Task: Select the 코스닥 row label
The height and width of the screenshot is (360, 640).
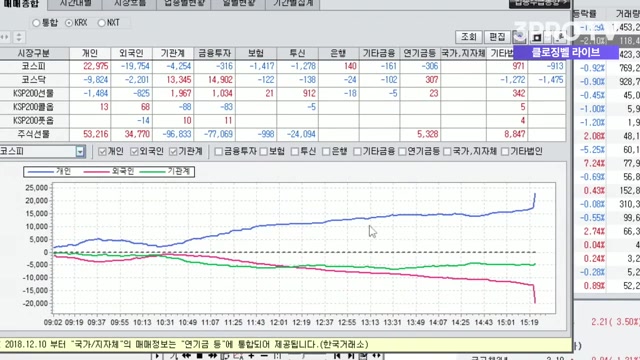Action: pos(34,80)
